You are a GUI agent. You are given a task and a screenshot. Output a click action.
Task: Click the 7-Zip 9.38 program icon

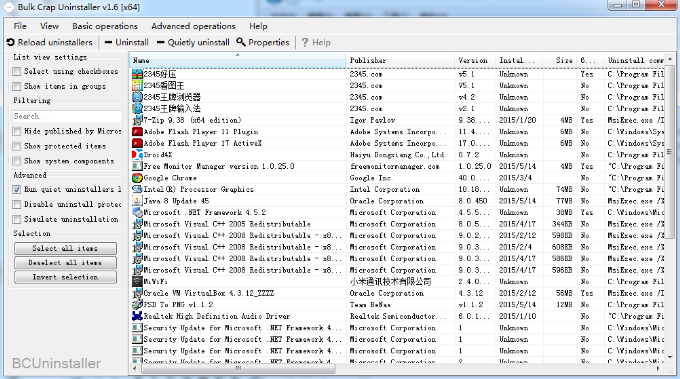tap(137, 120)
